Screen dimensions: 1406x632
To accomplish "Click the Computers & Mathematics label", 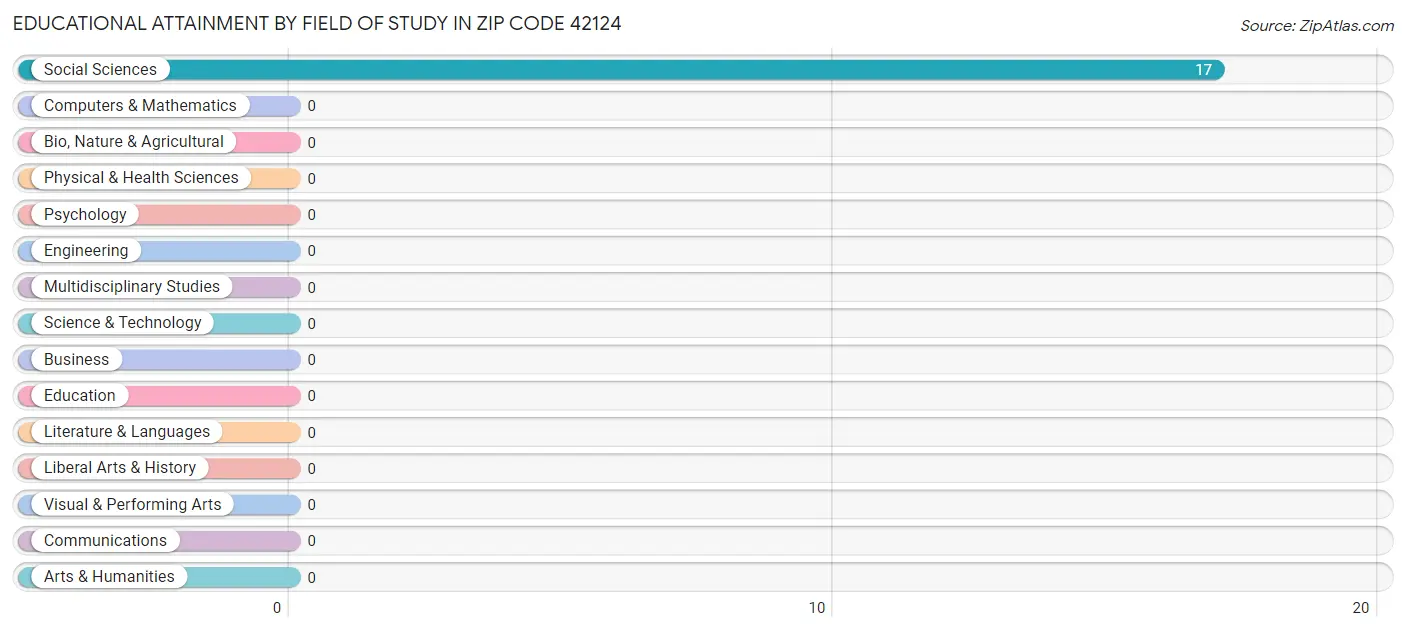I will (140, 106).
